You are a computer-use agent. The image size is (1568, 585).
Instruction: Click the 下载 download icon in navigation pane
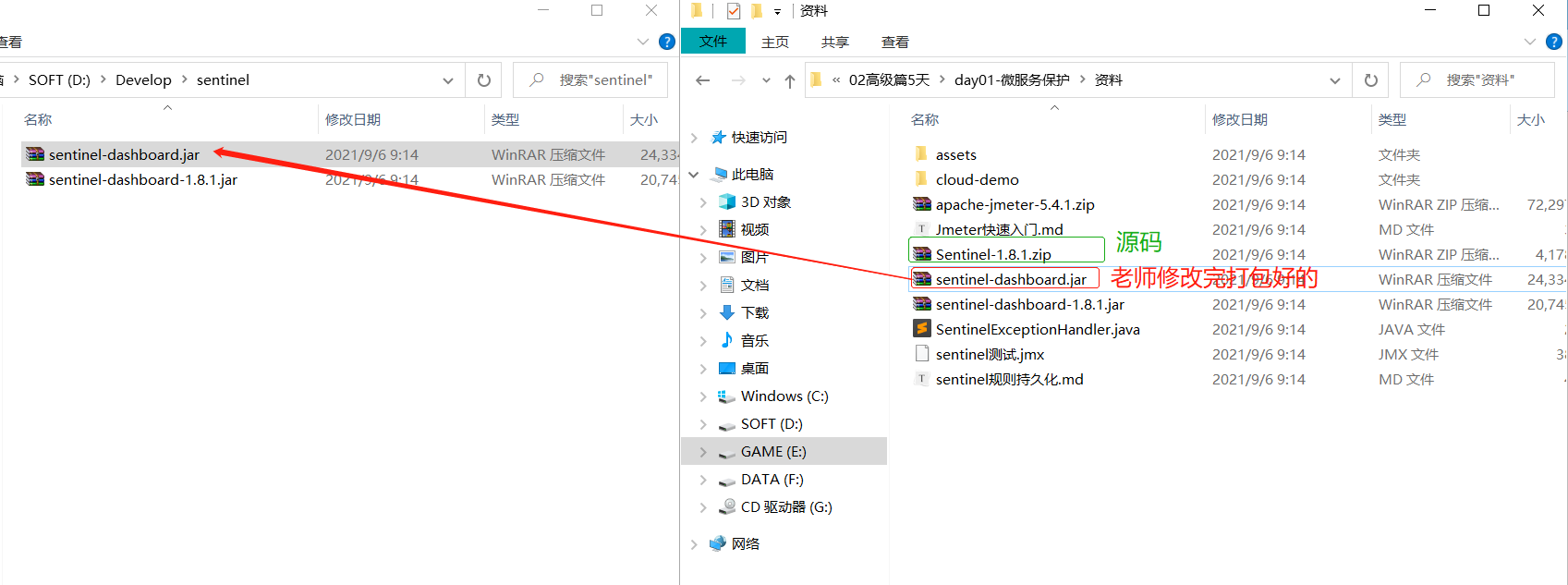[727, 312]
